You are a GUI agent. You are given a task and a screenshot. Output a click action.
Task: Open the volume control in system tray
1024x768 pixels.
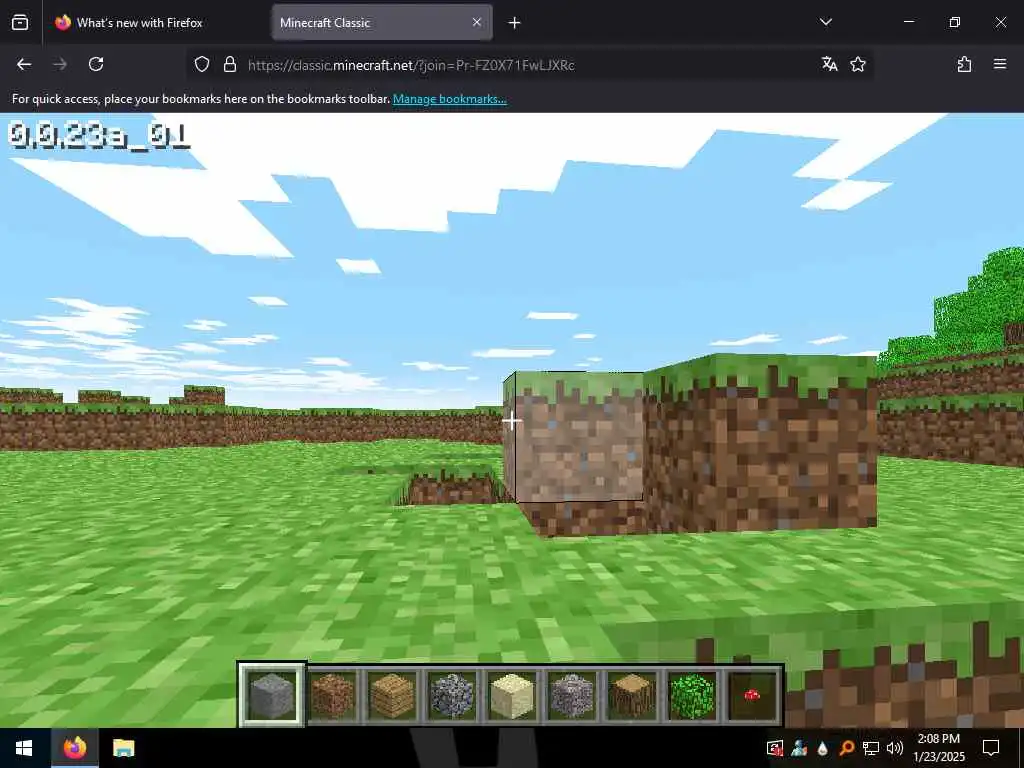[895, 748]
